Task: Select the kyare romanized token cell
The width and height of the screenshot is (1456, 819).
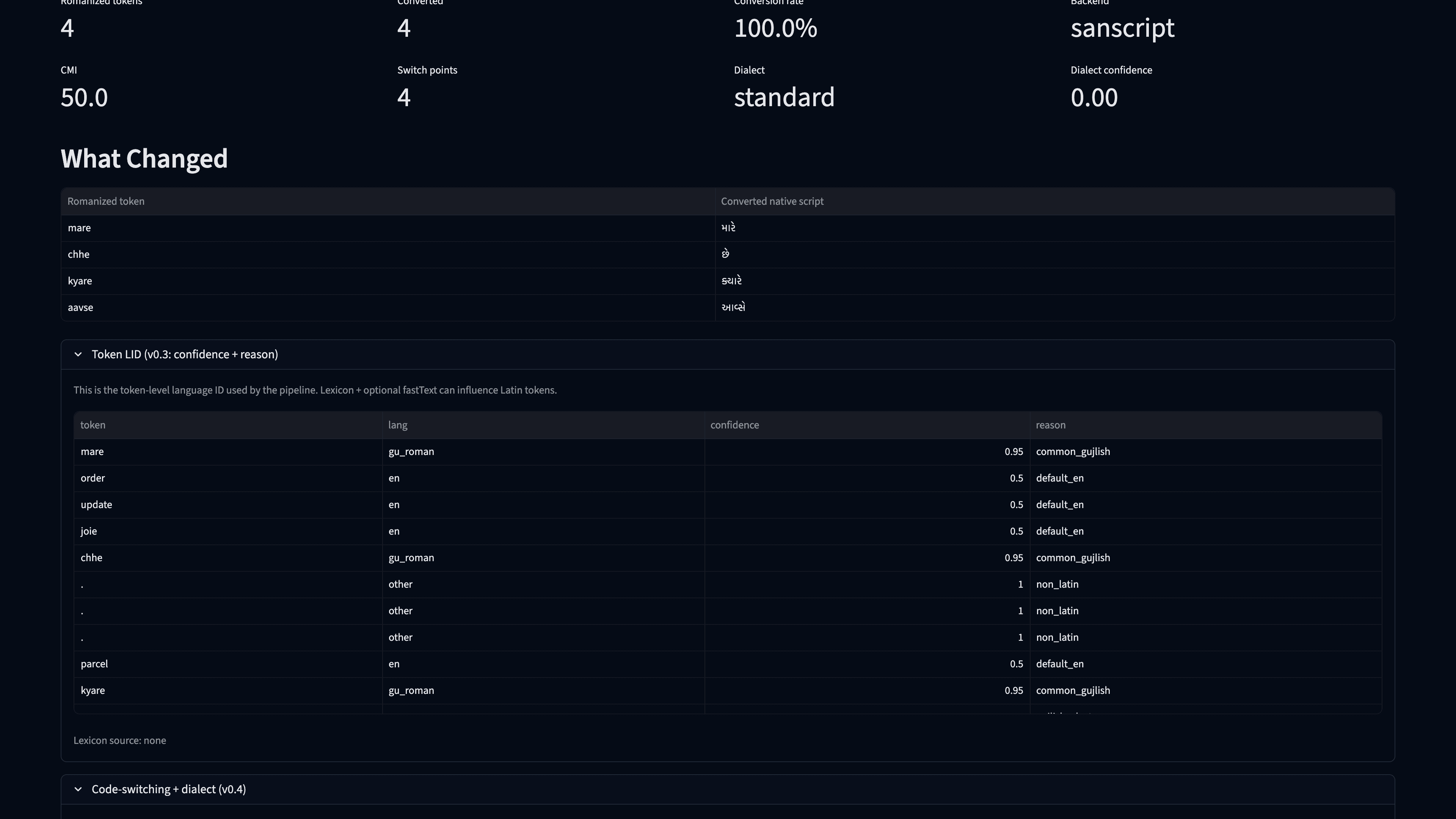Action: (x=80, y=281)
